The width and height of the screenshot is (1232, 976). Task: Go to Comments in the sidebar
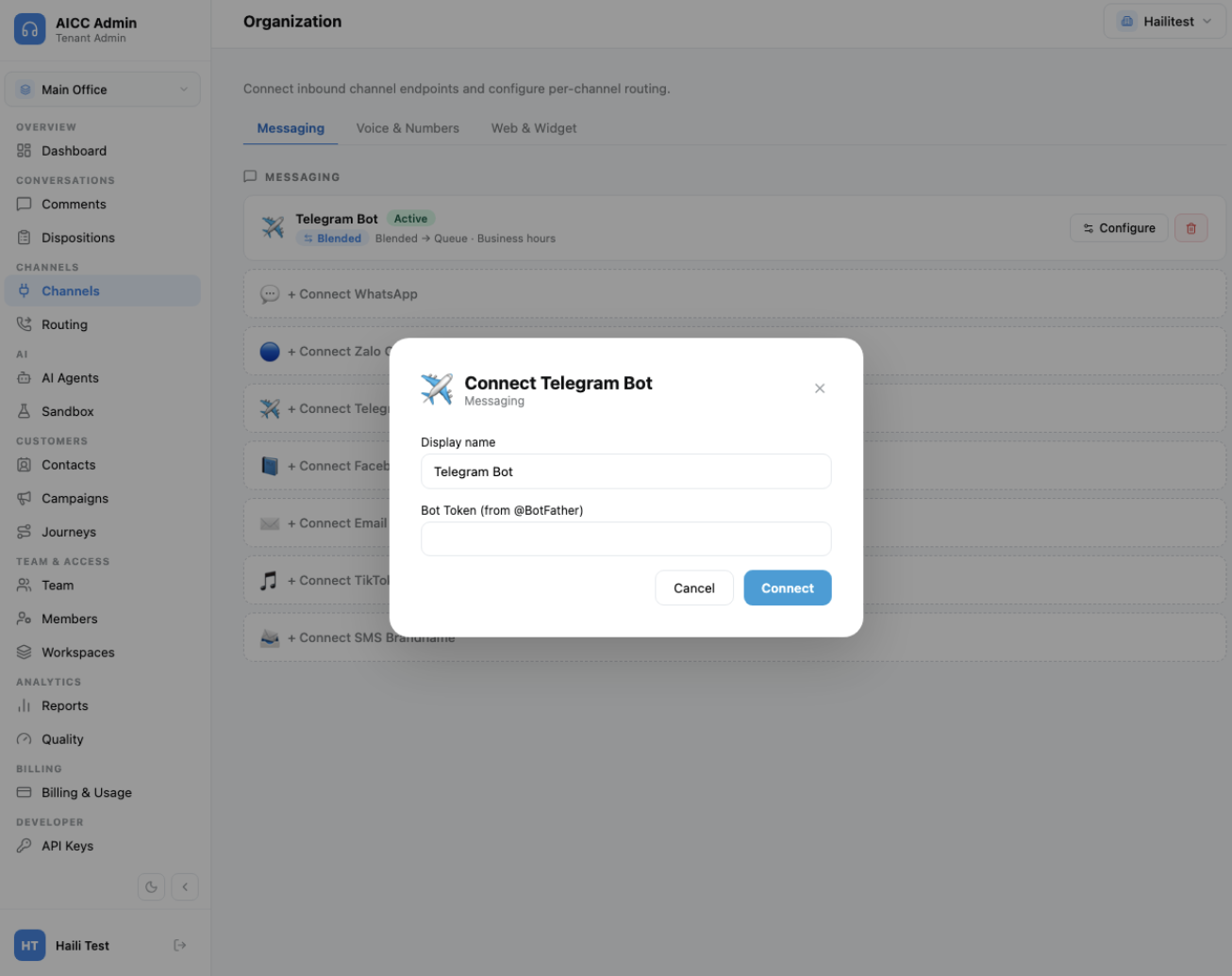[x=103, y=204]
